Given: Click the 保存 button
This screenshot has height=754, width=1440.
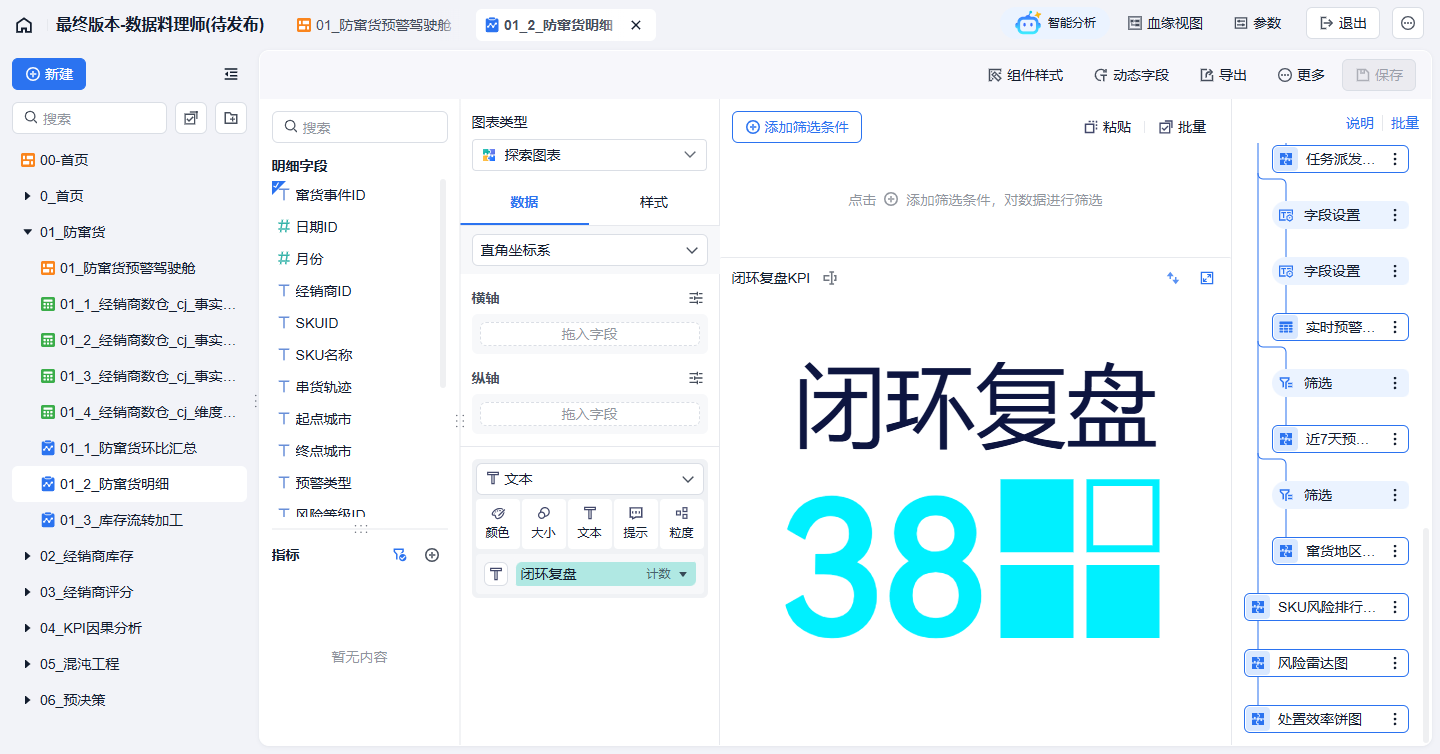Looking at the screenshot, I should tap(1379, 75).
